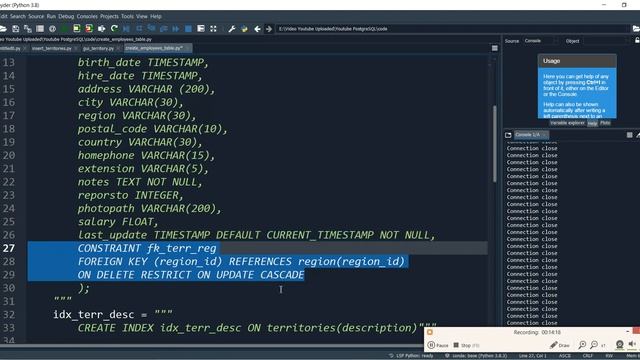
Task: Open the Source Console dropdown in Help pane
Action: click(541, 41)
